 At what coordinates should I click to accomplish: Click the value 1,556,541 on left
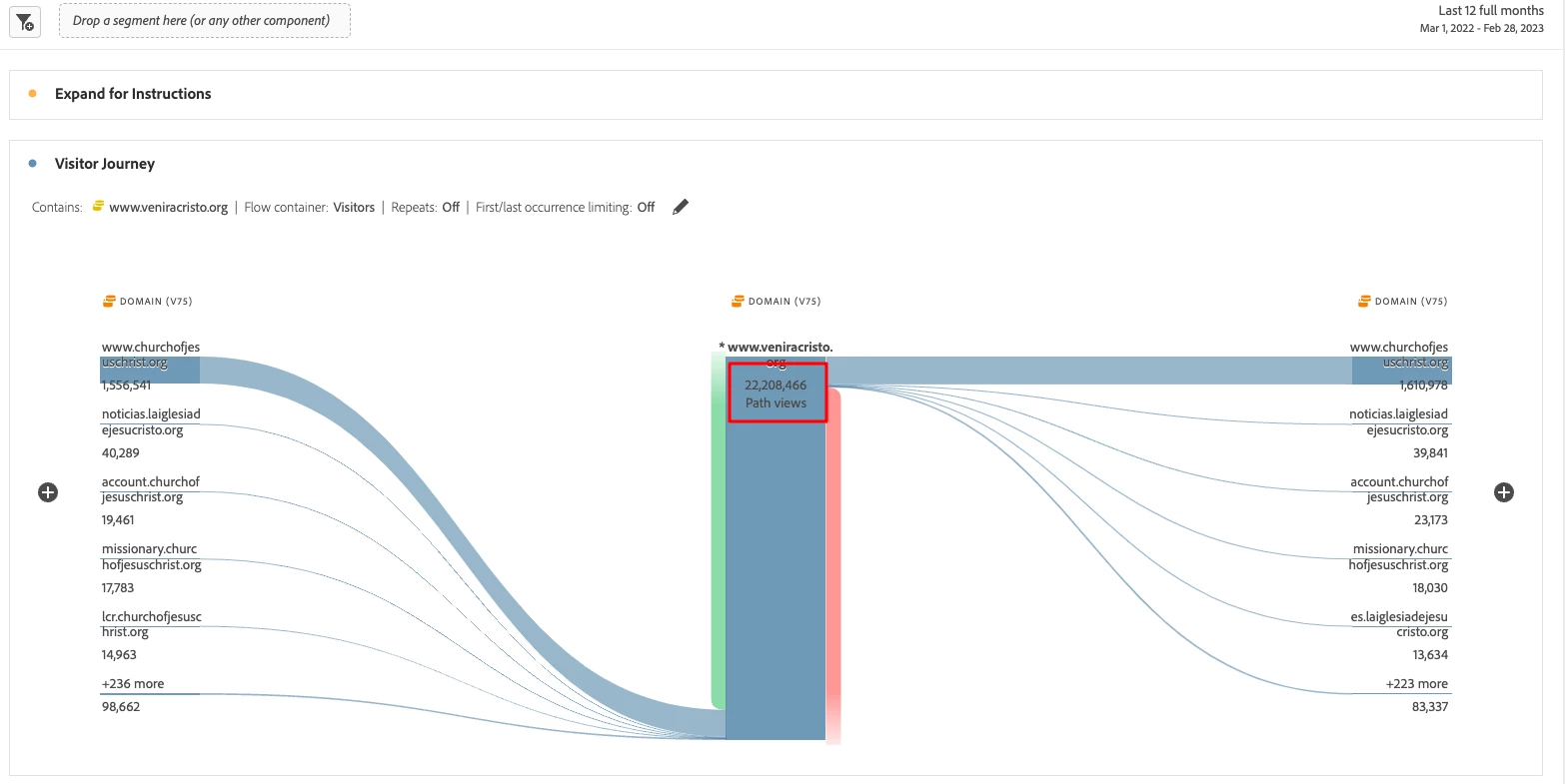126,386
